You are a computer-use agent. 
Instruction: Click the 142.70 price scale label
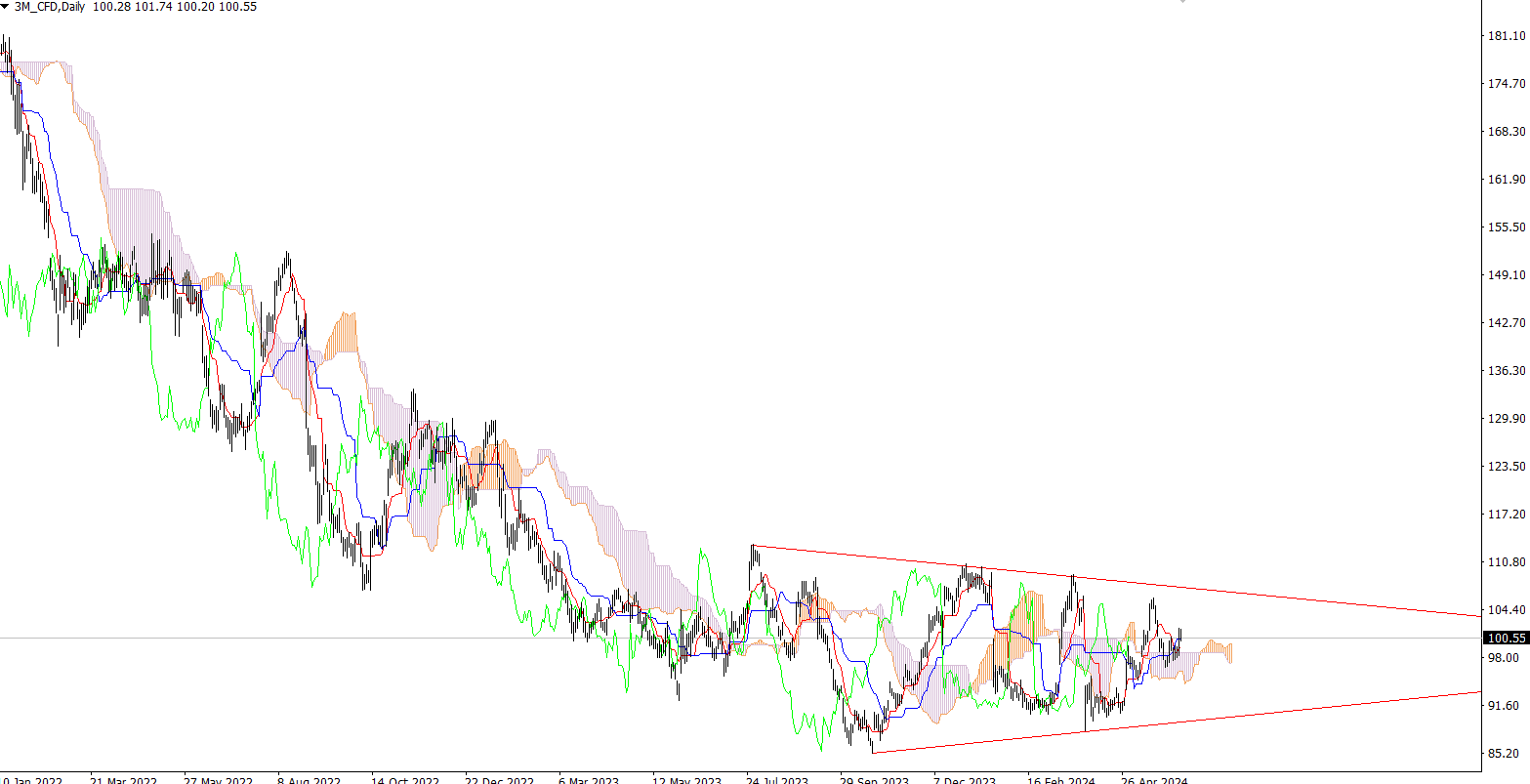pyautogui.click(x=1505, y=323)
